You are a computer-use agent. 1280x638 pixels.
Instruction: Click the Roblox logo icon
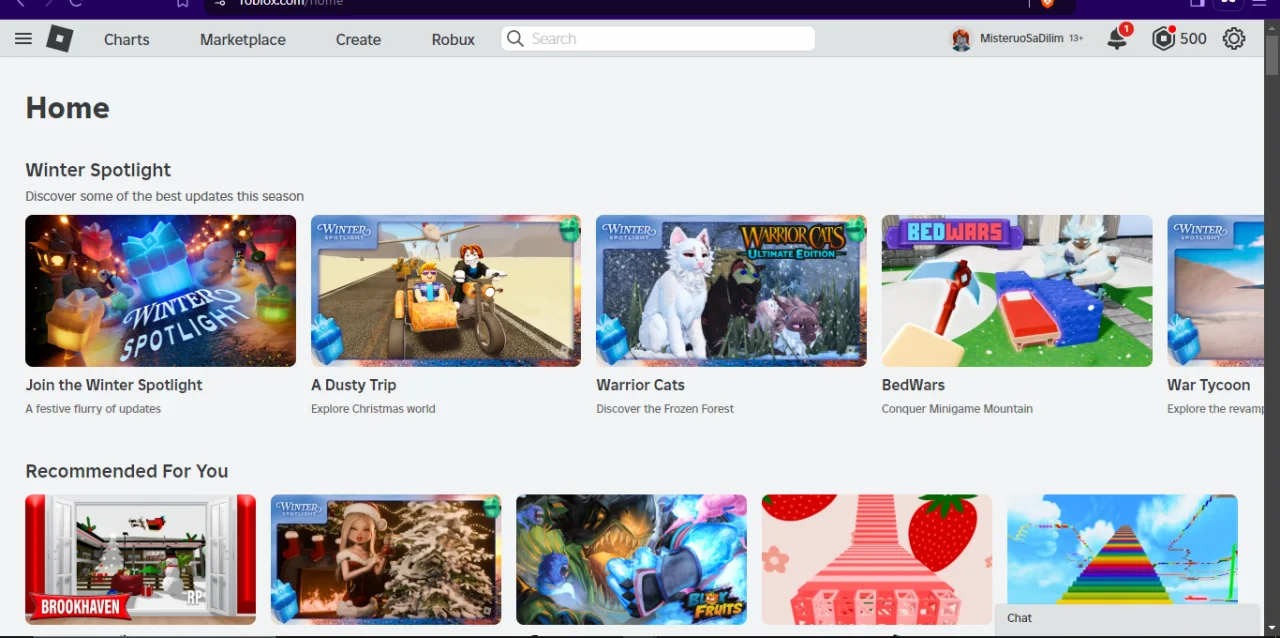click(60, 39)
